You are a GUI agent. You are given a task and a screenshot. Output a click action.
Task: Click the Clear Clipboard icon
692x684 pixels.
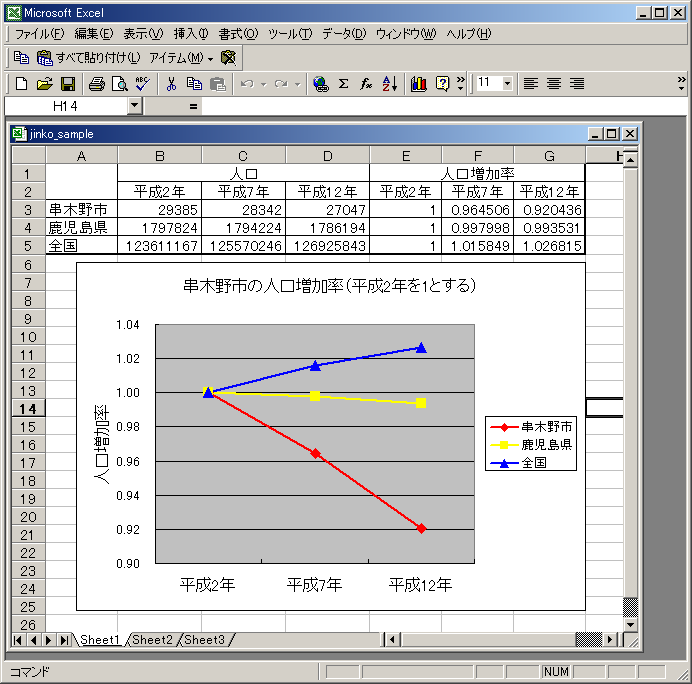(x=228, y=57)
